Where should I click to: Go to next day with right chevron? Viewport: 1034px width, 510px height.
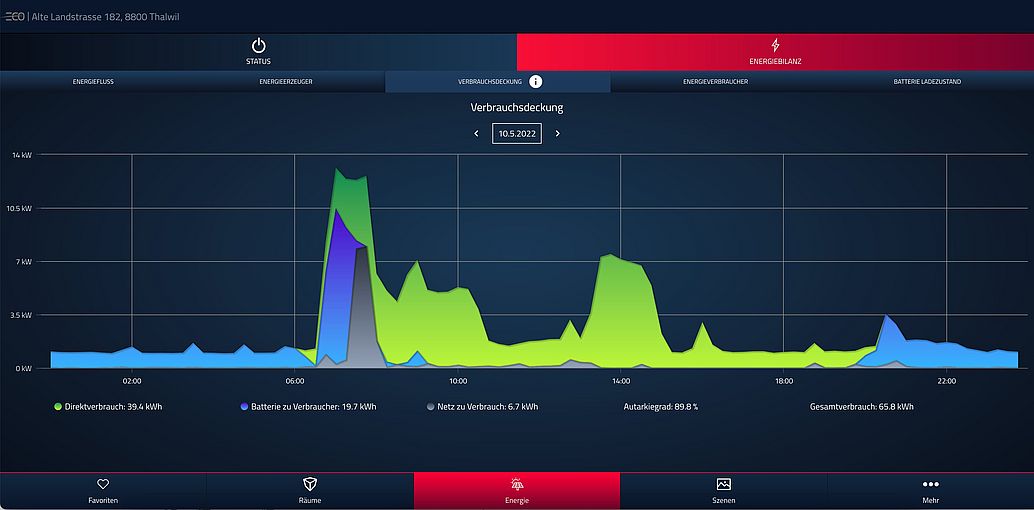click(558, 133)
